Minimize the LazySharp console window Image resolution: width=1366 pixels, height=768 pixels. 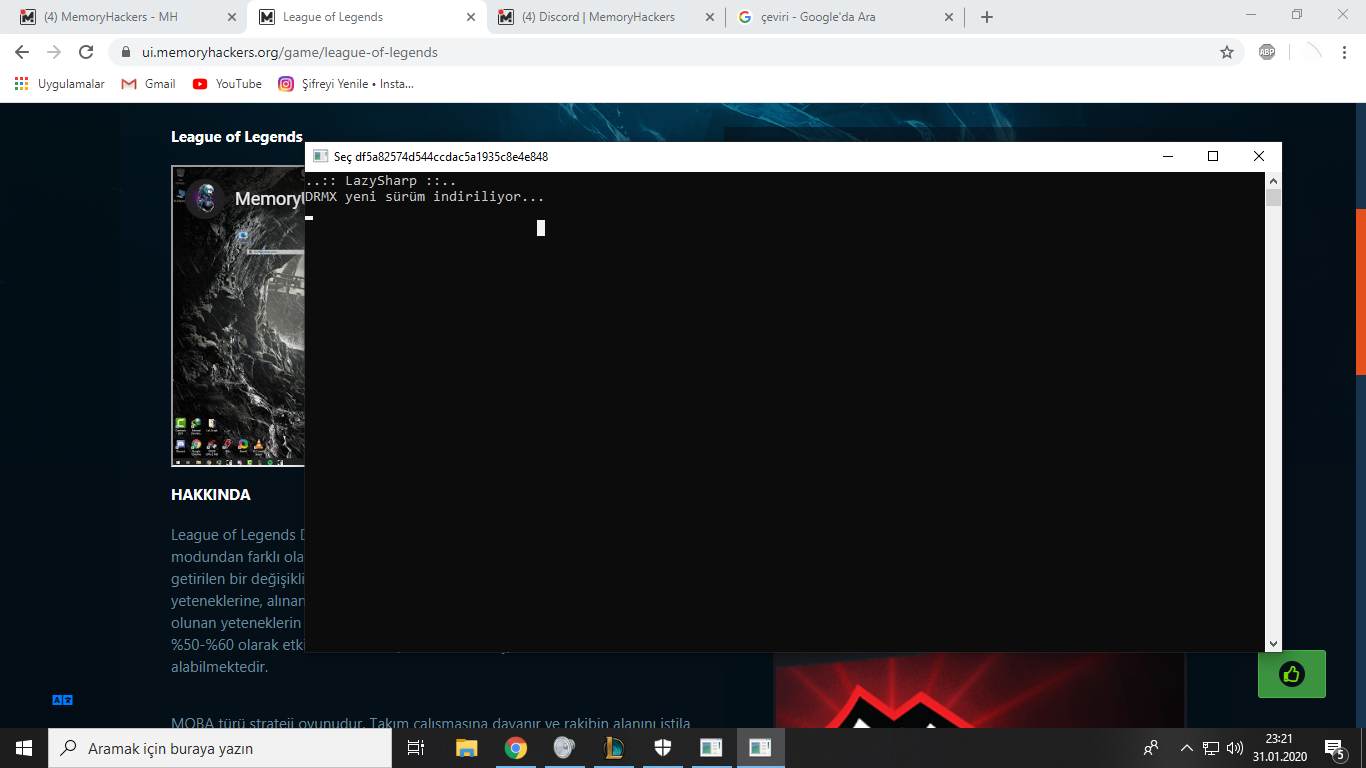tap(1167, 156)
